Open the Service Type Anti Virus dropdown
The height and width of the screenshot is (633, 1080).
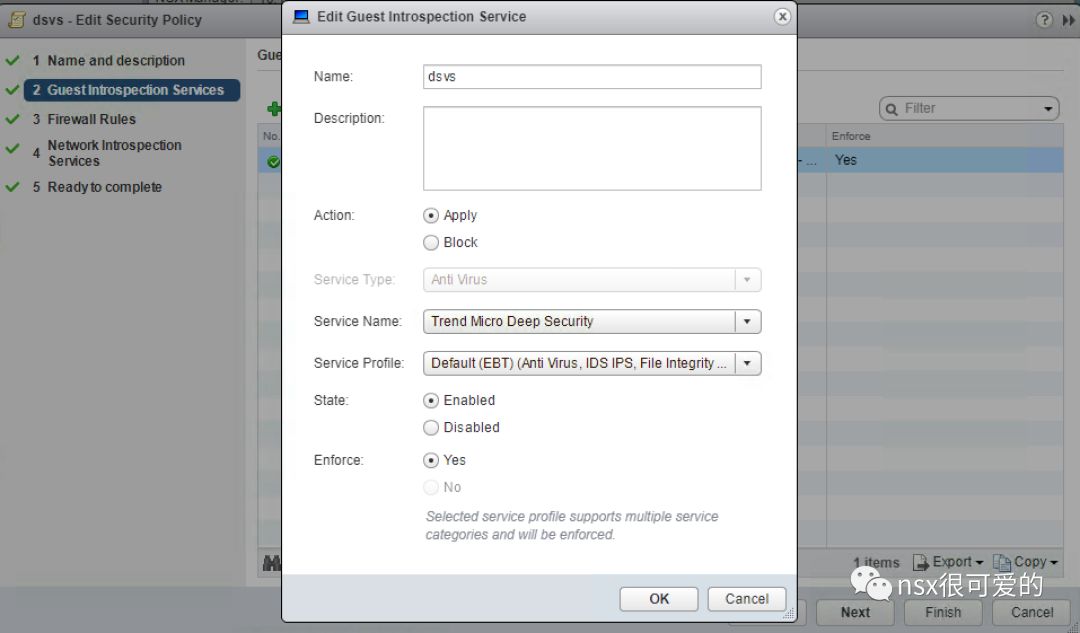pyautogui.click(x=592, y=280)
